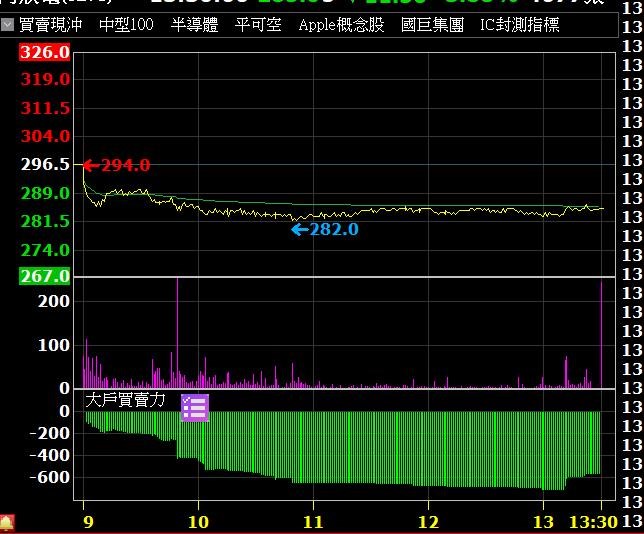Viewport: 644px width, 534px height.
Task: Select the 中型100 category tag
Action: (127, 25)
